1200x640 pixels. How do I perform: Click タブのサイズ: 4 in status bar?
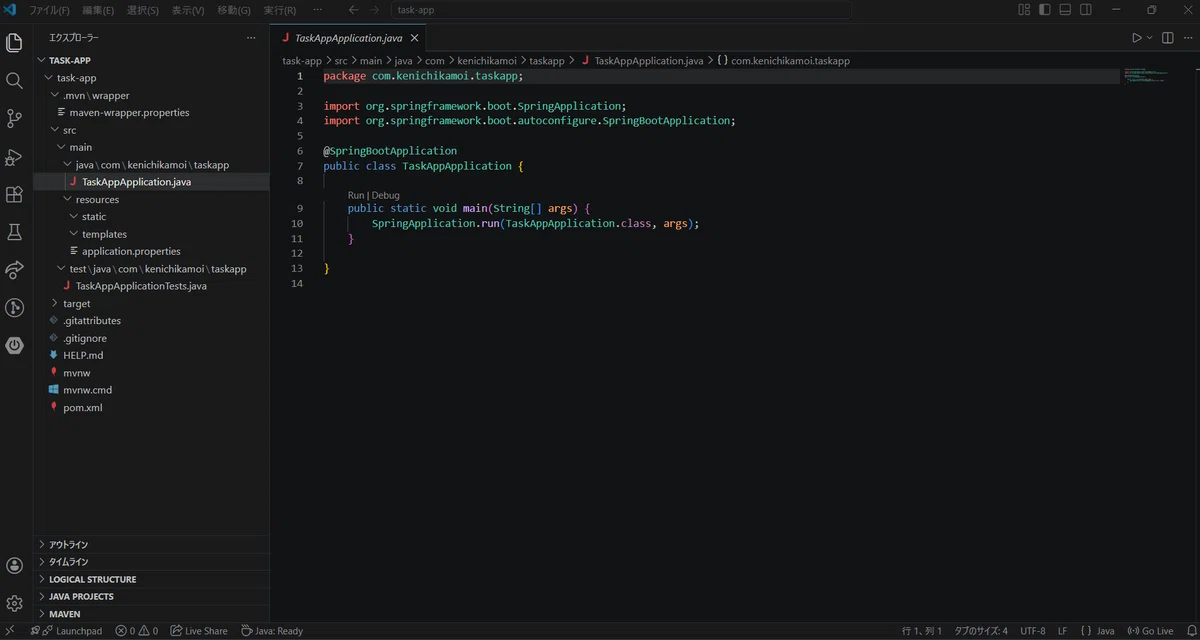[981, 631]
